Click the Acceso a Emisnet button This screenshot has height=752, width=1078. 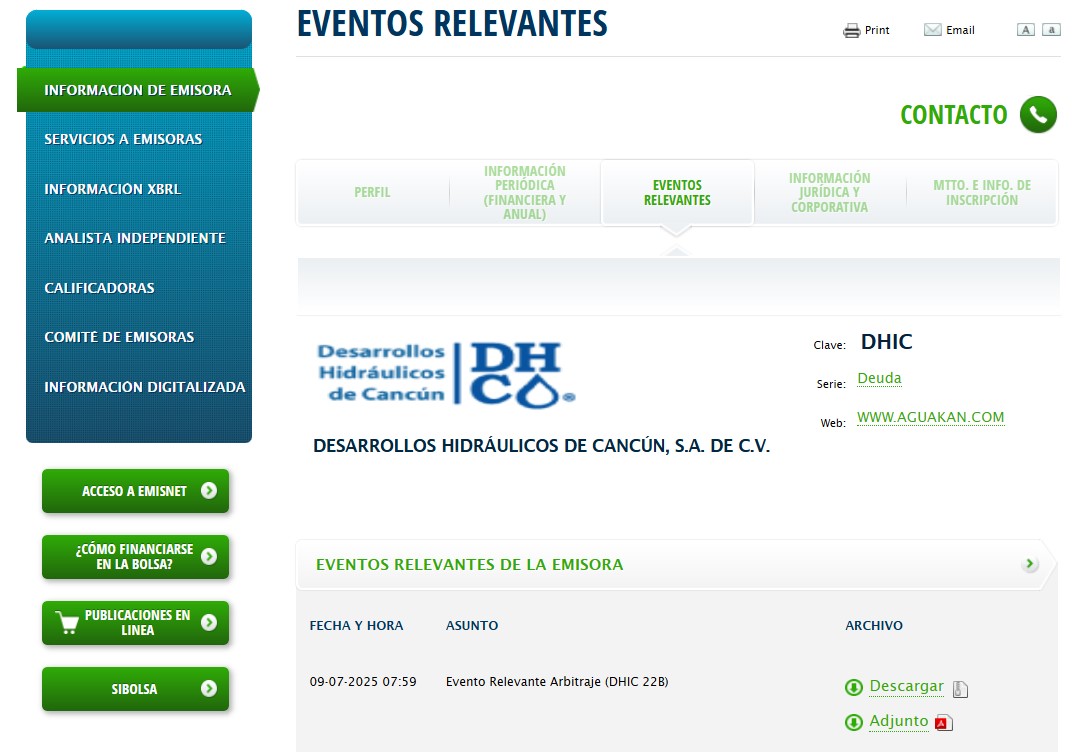(135, 491)
